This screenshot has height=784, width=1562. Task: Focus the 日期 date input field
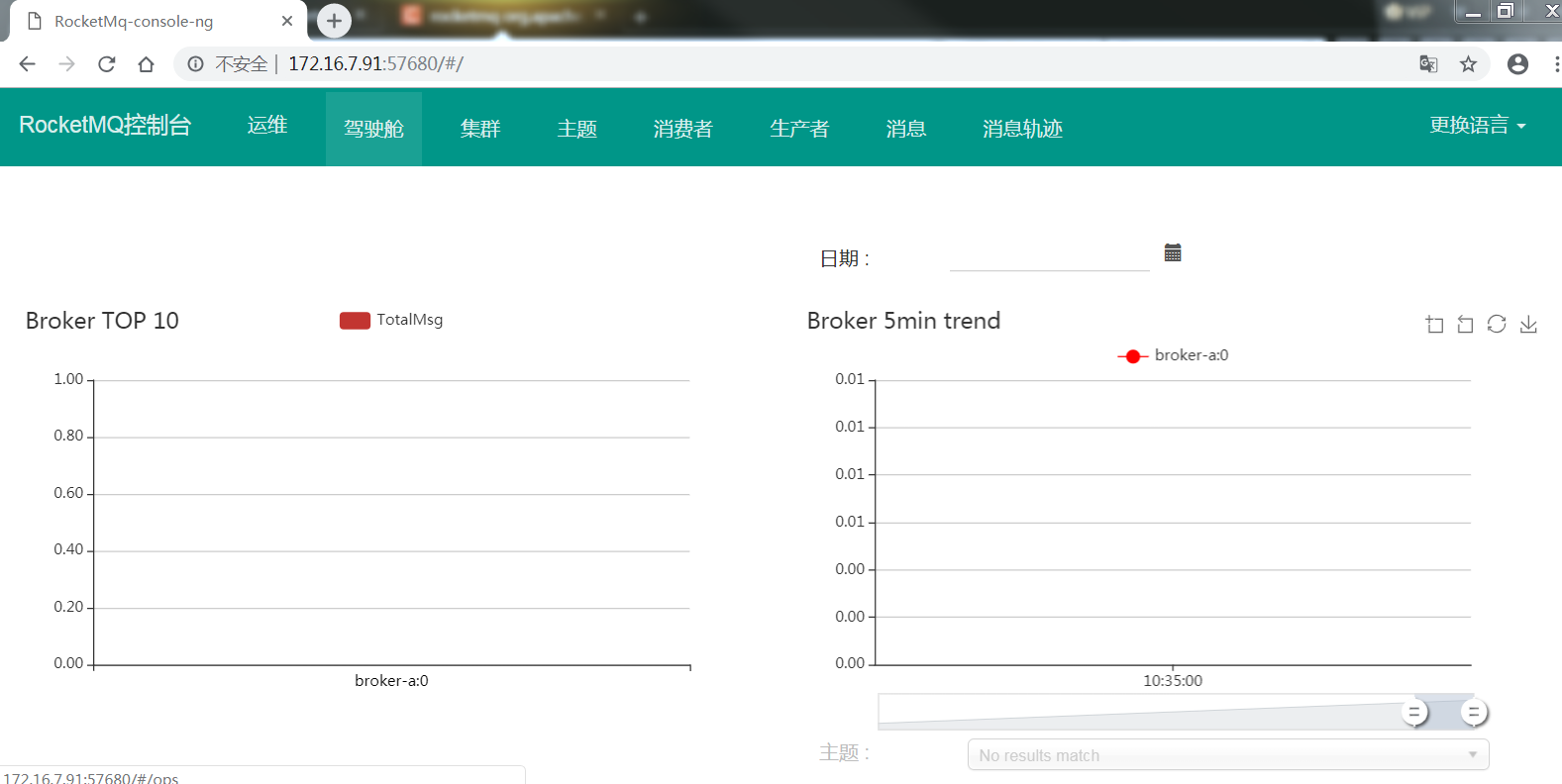point(1049,256)
